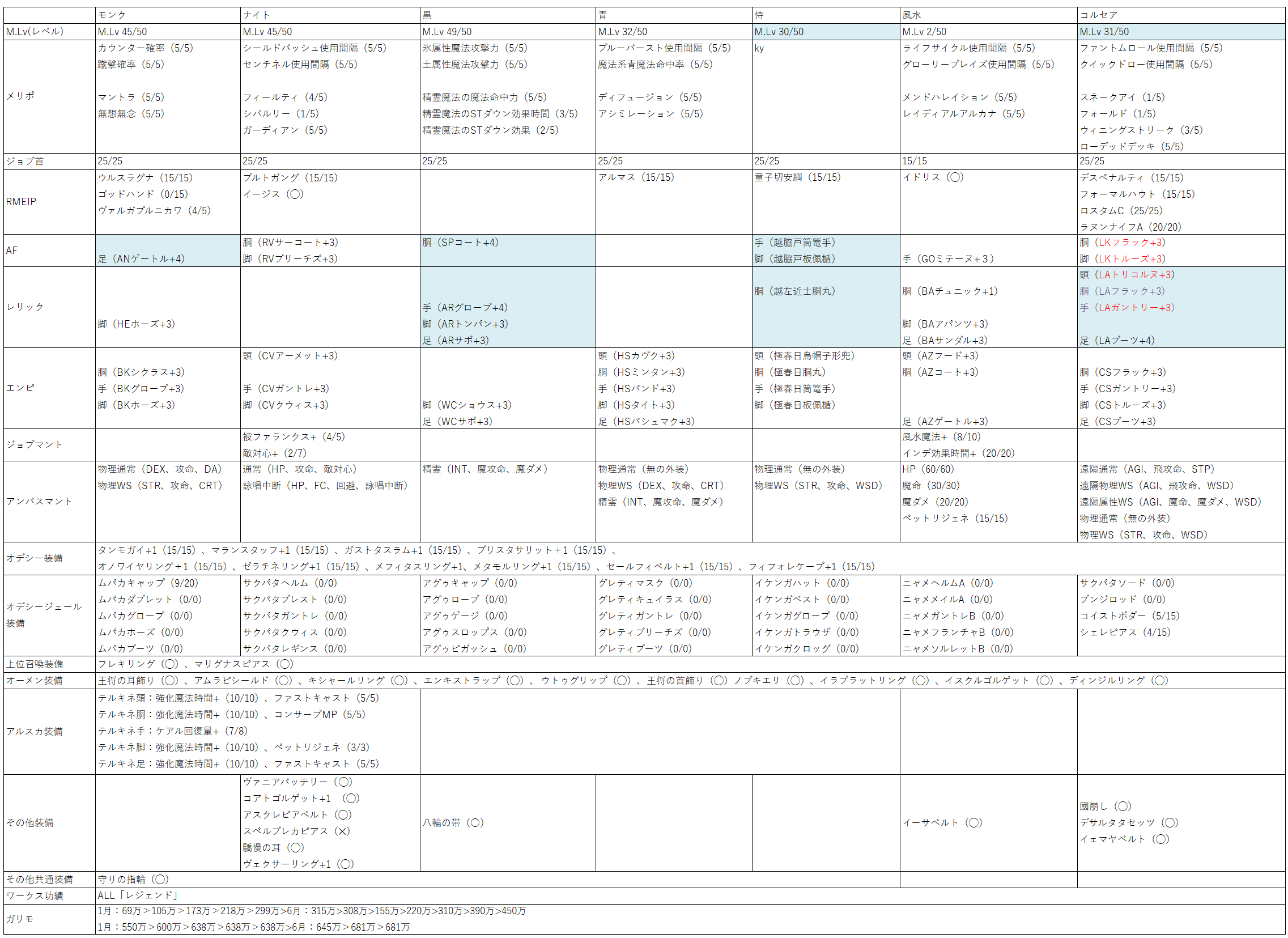Click the ウルスラグナ（15/15） cell text
The width and height of the screenshot is (1288, 938).
click(x=145, y=178)
